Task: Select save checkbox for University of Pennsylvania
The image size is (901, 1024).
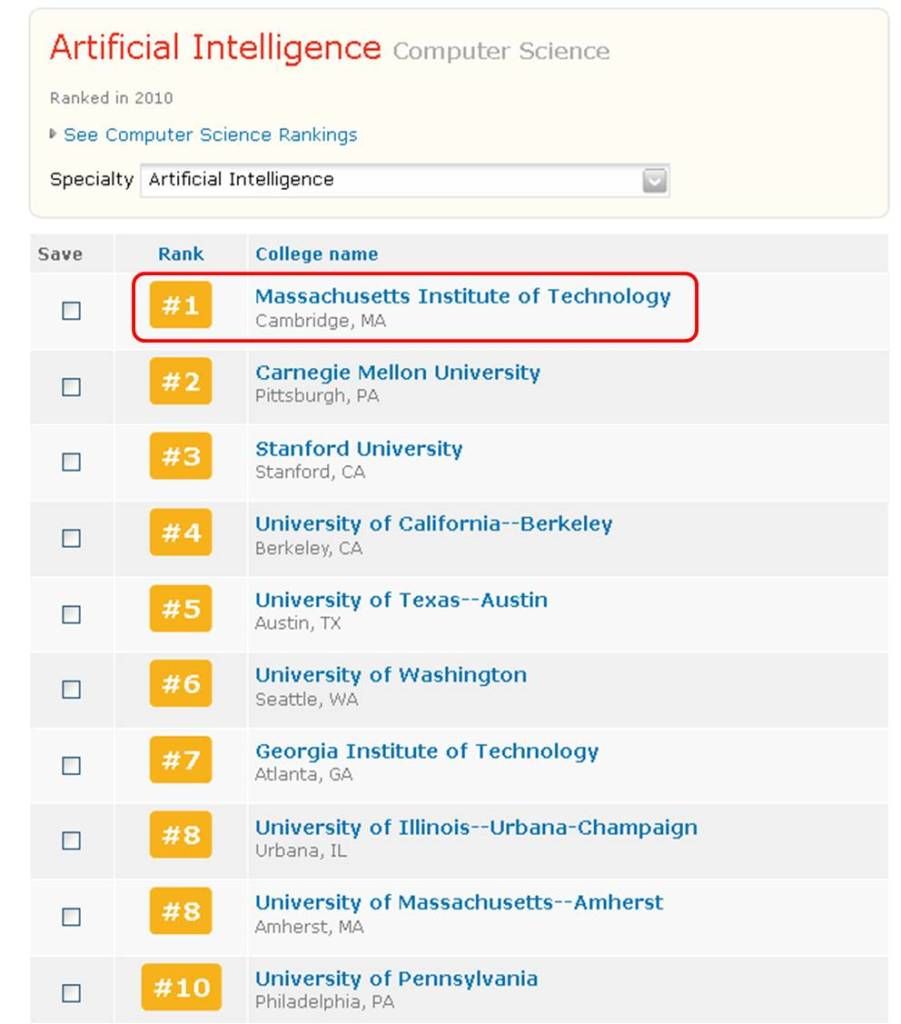Action: pos(71,993)
